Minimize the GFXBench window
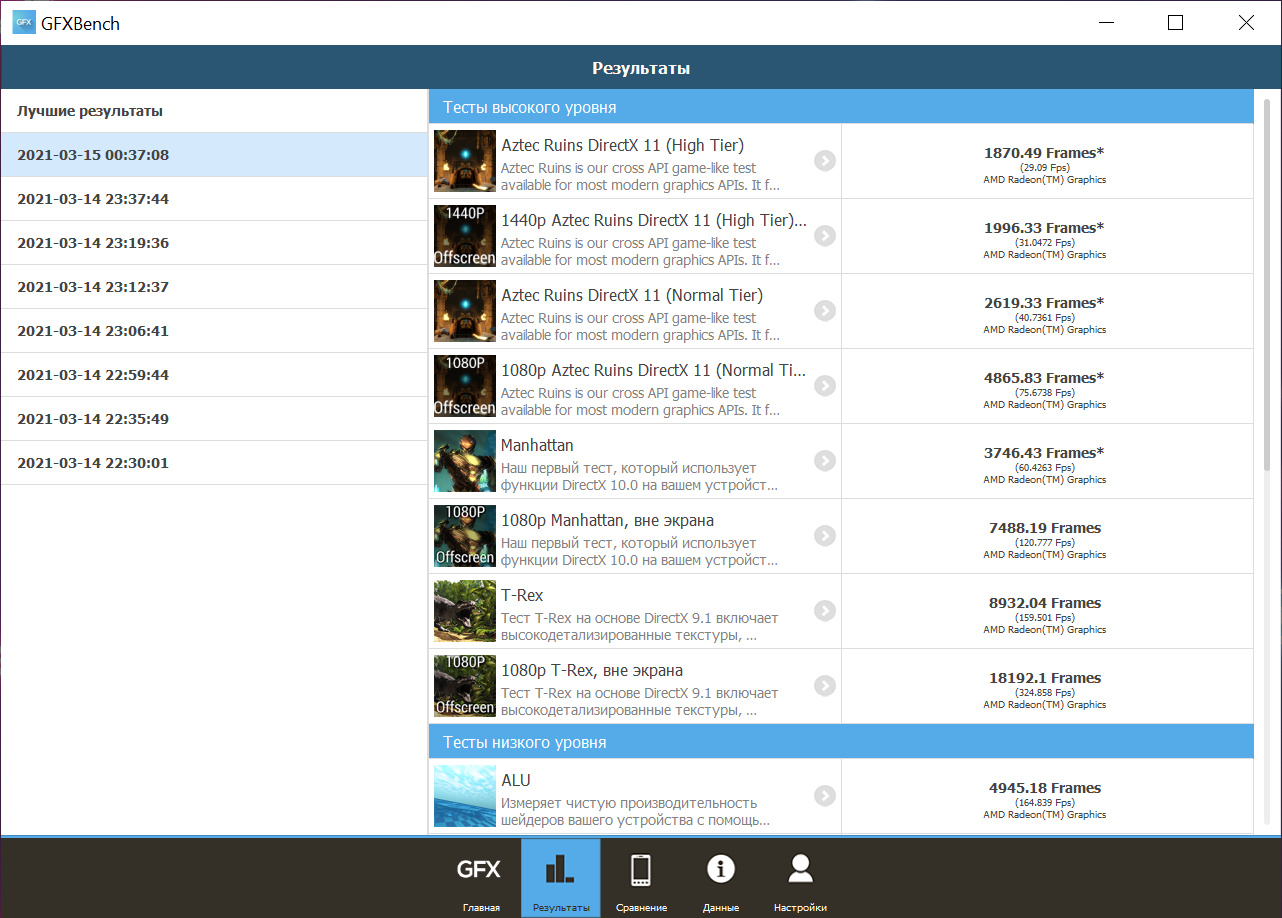The height and width of the screenshot is (918, 1282). click(x=1106, y=22)
